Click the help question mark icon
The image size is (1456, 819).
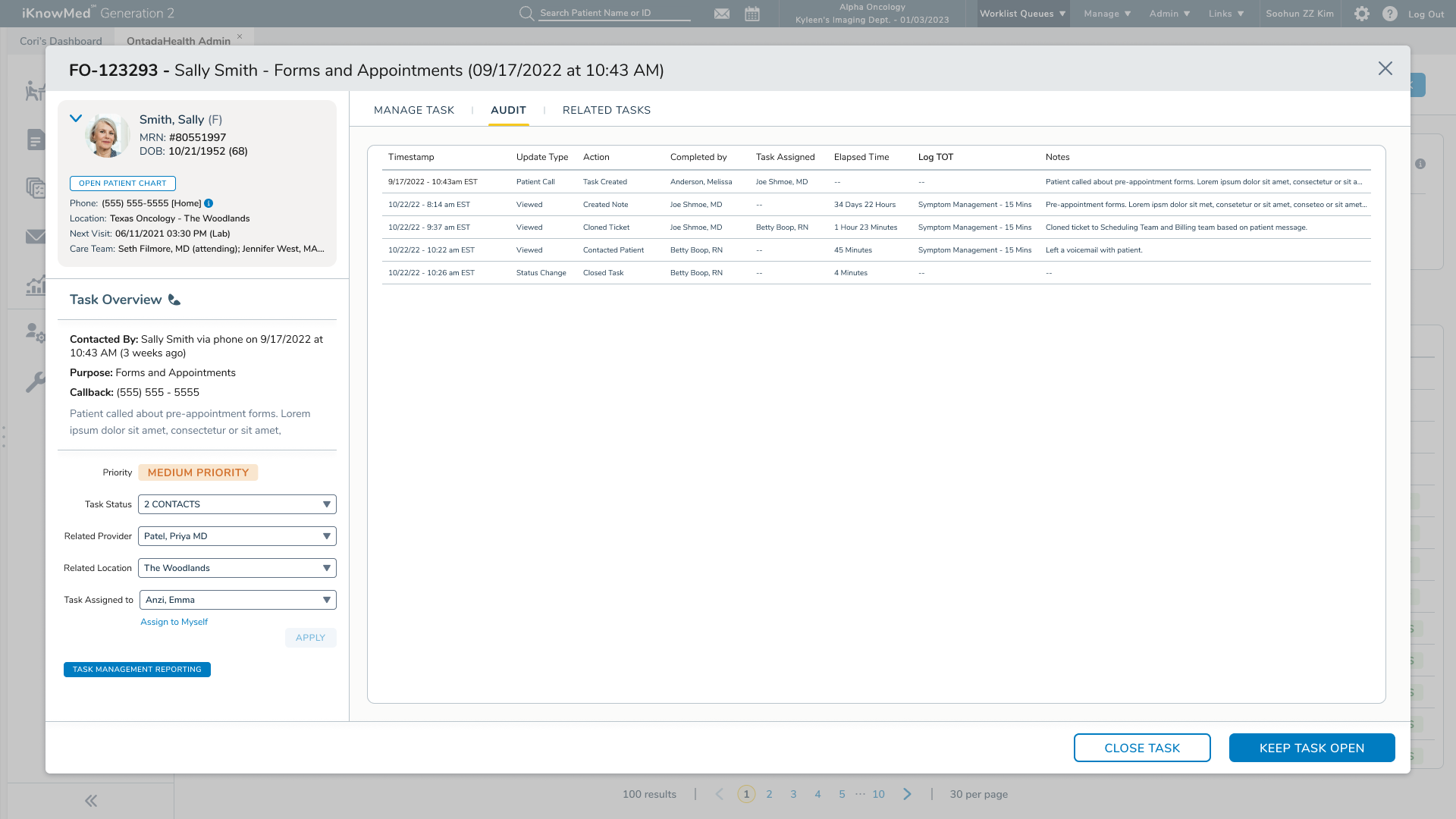pos(1390,14)
